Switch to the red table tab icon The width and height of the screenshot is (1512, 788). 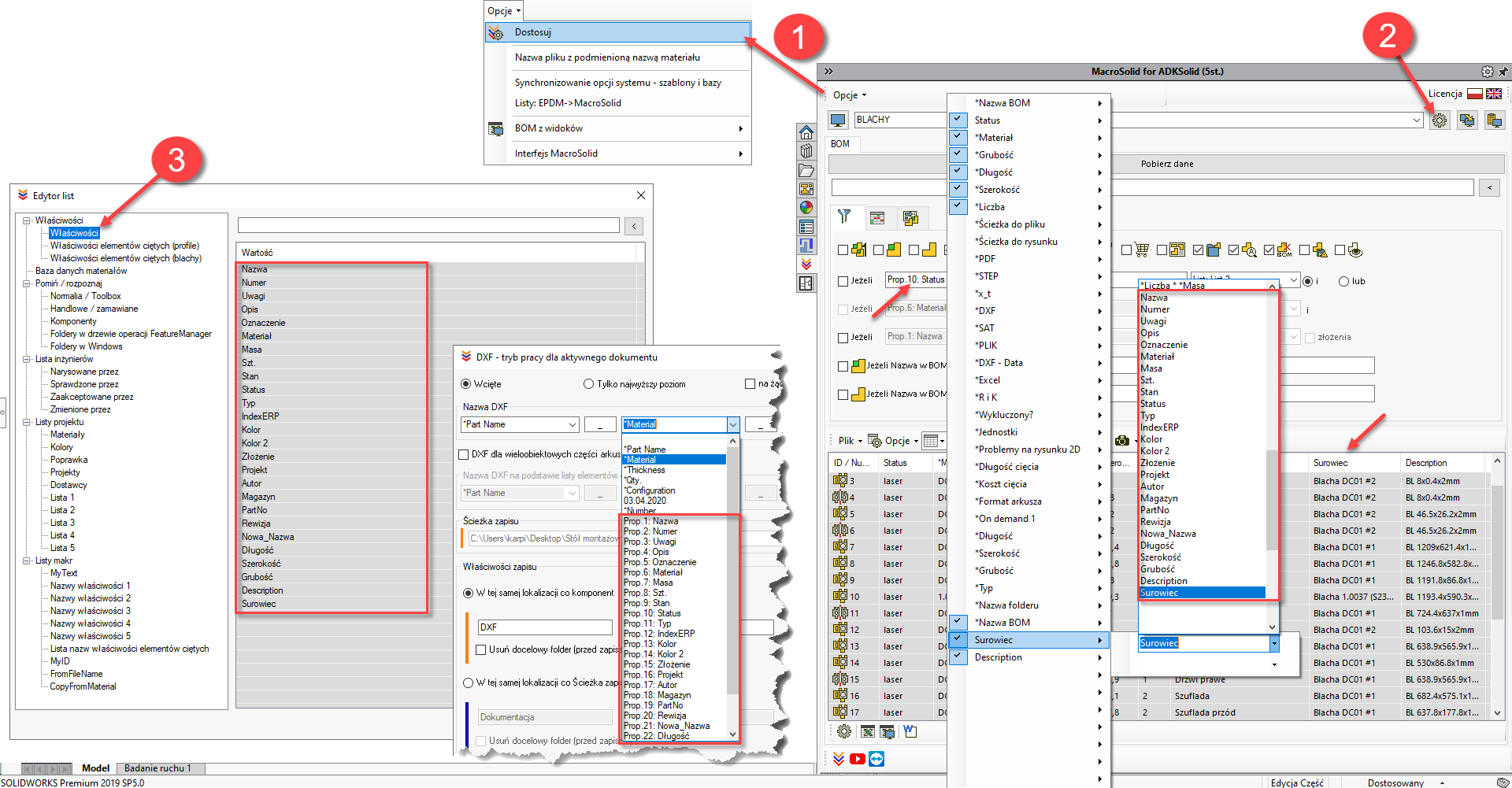point(877,218)
